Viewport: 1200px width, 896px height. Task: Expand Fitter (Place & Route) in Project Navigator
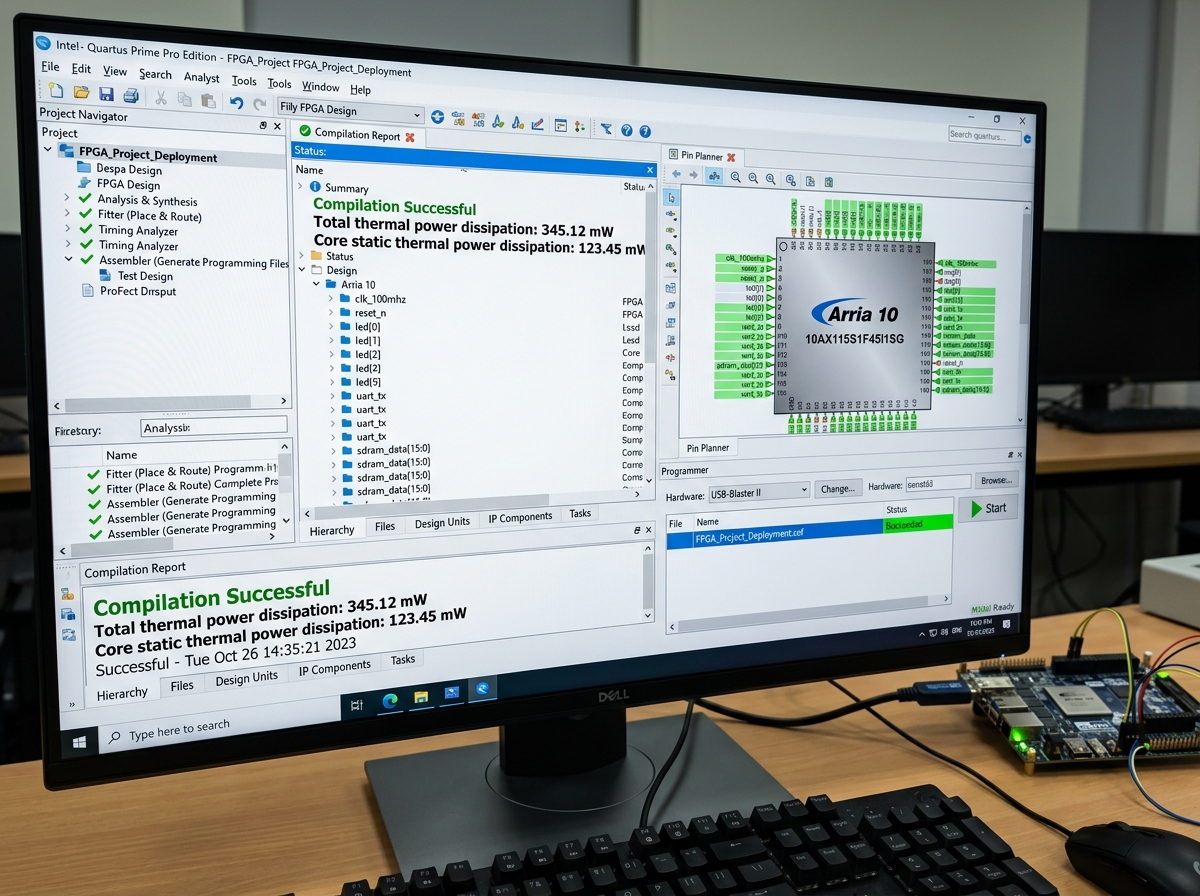(68, 214)
